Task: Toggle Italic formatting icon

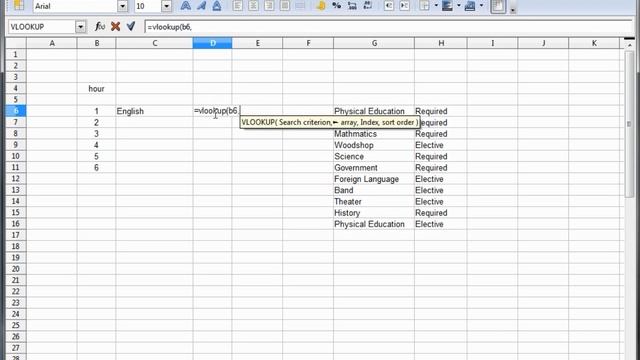Action: click(x=201, y=6)
